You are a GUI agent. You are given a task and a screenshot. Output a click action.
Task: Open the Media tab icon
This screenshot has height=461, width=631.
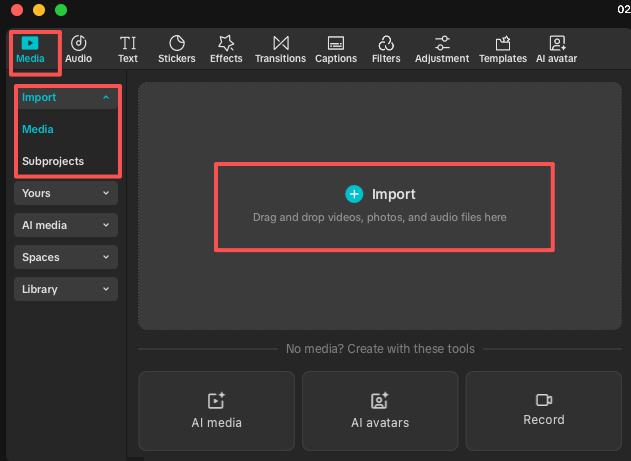tap(30, 43)
